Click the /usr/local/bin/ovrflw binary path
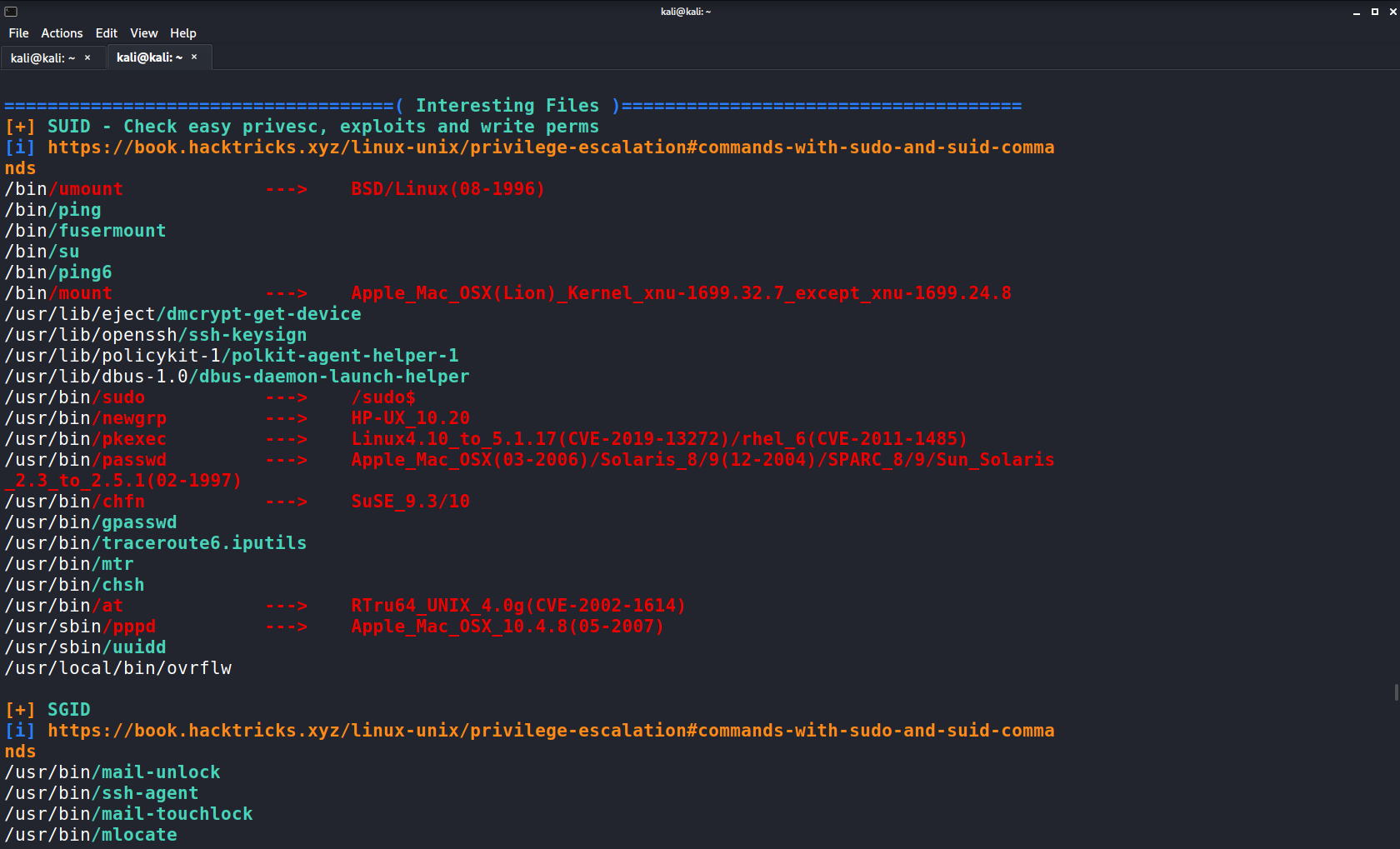This screenshot has width=1400, height=849. (x=118, y=668)
